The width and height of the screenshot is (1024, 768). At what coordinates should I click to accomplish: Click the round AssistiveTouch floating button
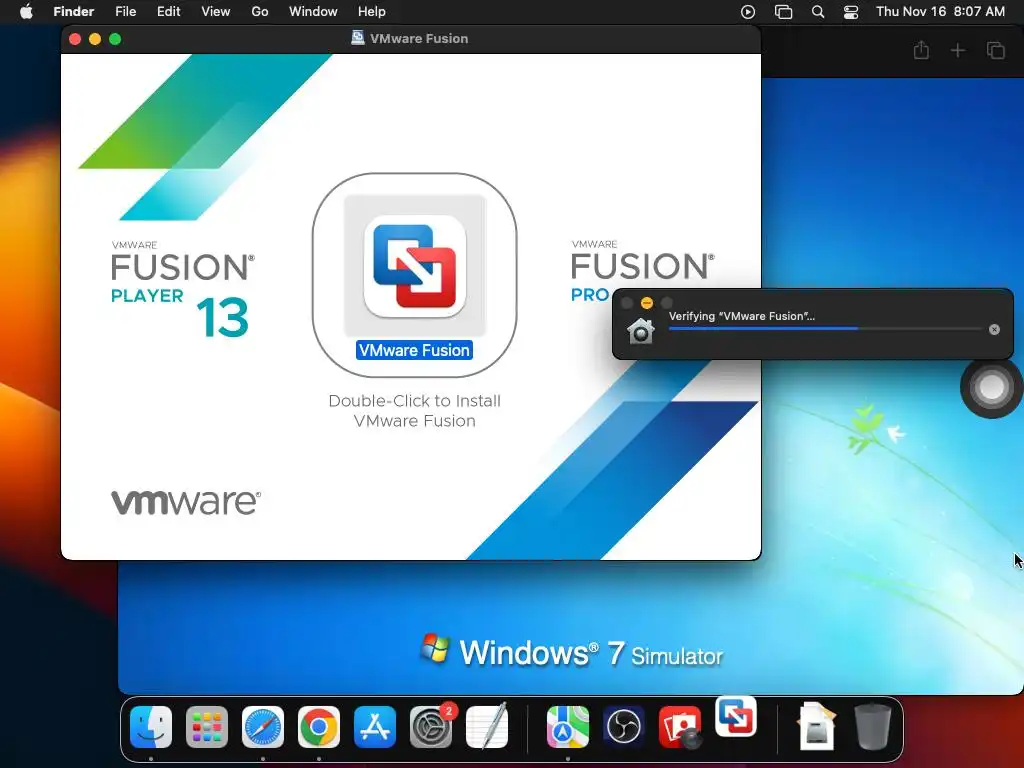[x=991, y=387]
